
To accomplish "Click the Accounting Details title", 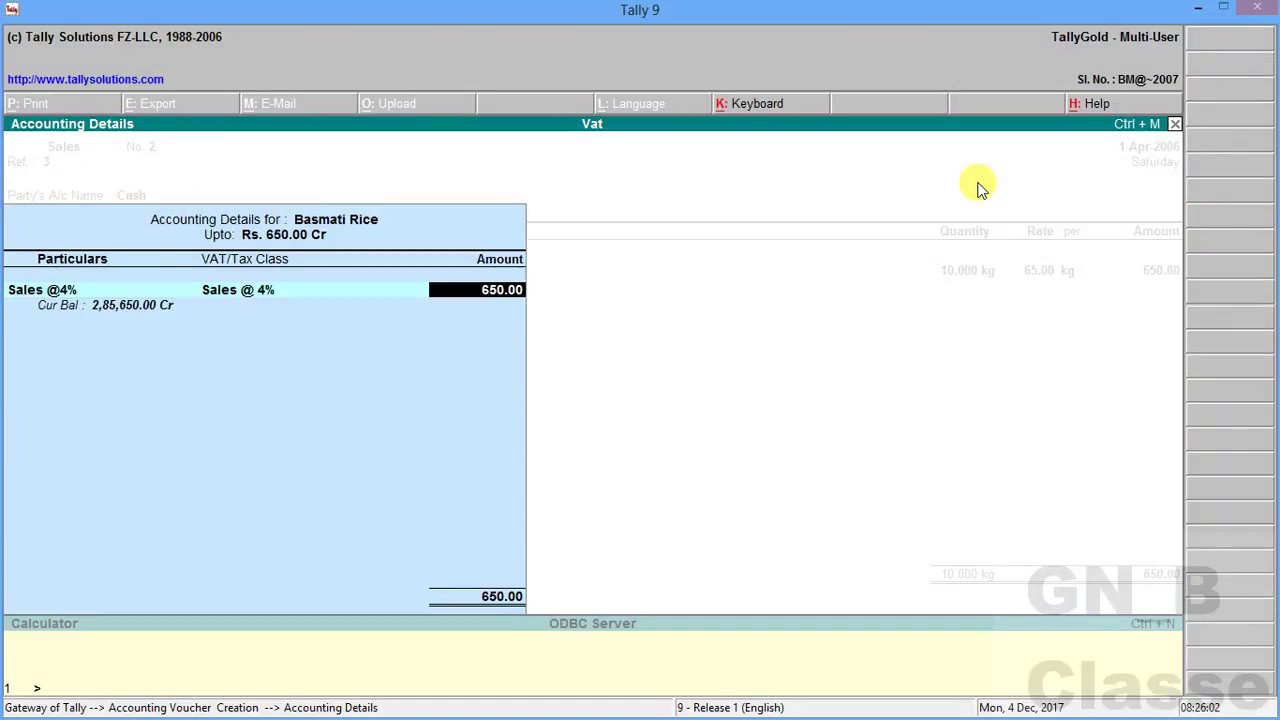I will 72,124.
